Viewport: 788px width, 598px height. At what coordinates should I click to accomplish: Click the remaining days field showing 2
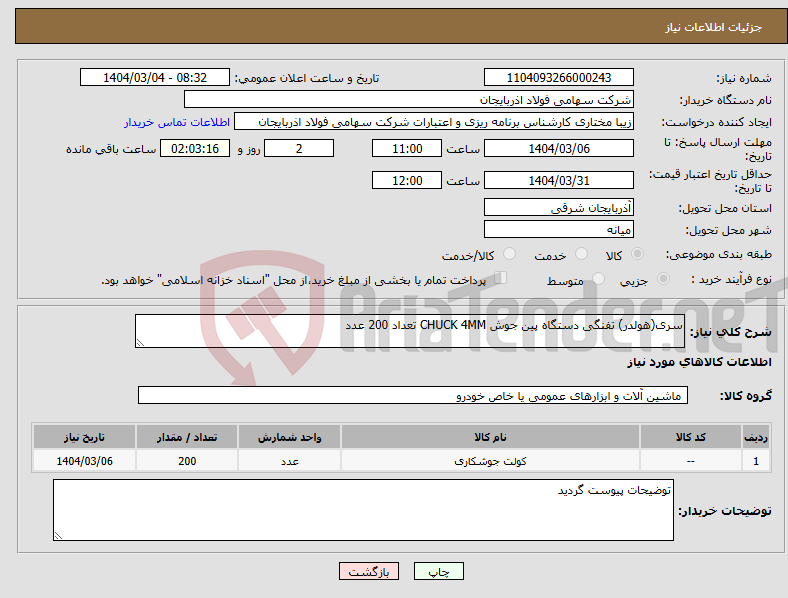tap(299, 148)
